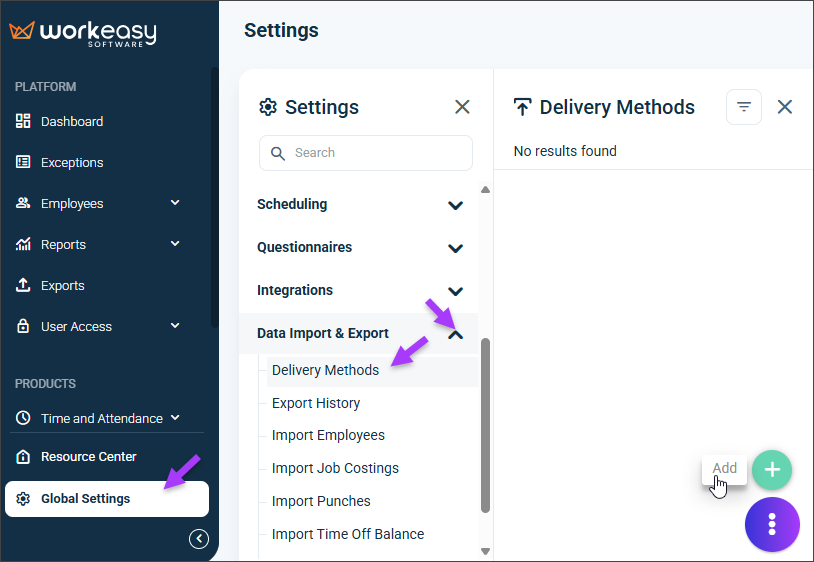
Task: Open the purple three-dot menu button
Action: pos(772,524)
